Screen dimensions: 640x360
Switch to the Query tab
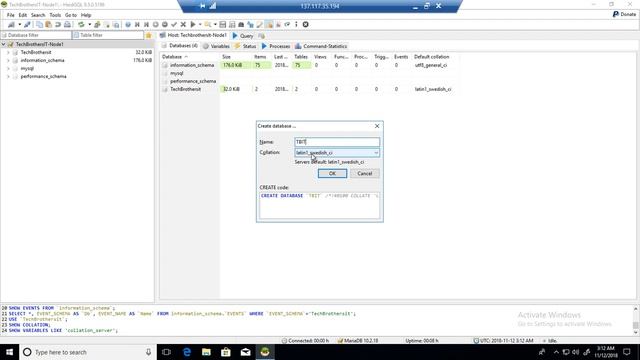(243, 36)
